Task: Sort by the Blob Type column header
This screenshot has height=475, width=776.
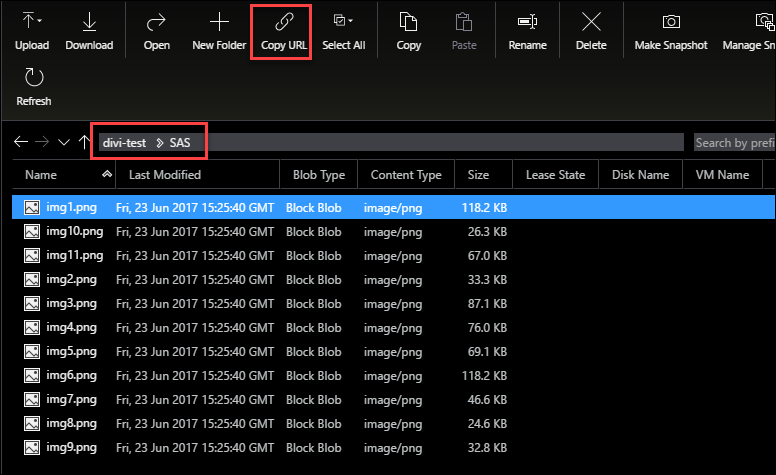Action: (319, 175)
